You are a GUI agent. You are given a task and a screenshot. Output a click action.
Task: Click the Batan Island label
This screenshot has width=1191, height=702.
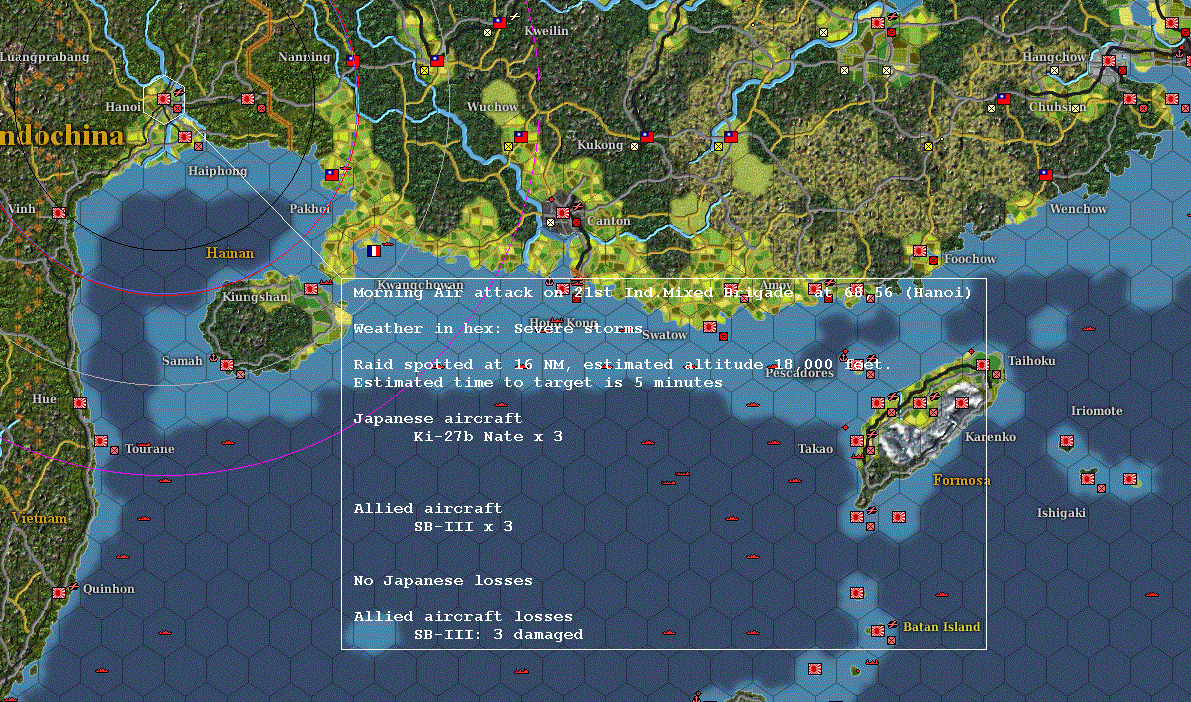pos(942,627)
